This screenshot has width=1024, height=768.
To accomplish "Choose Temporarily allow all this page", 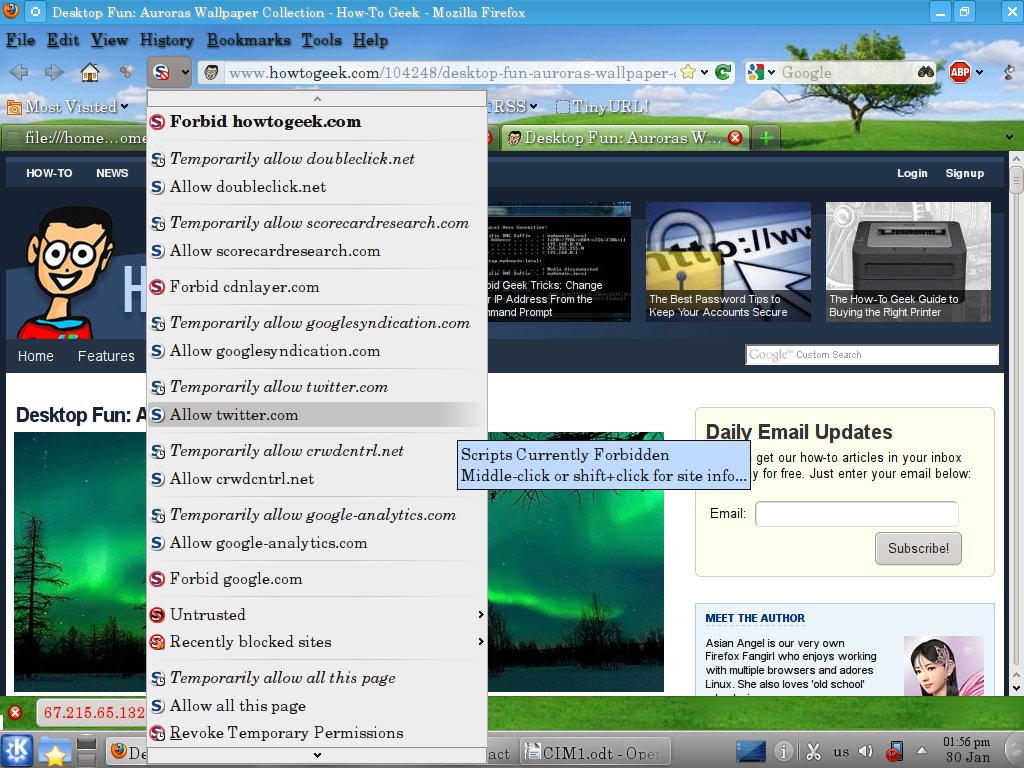I will (x=317, y=678).
